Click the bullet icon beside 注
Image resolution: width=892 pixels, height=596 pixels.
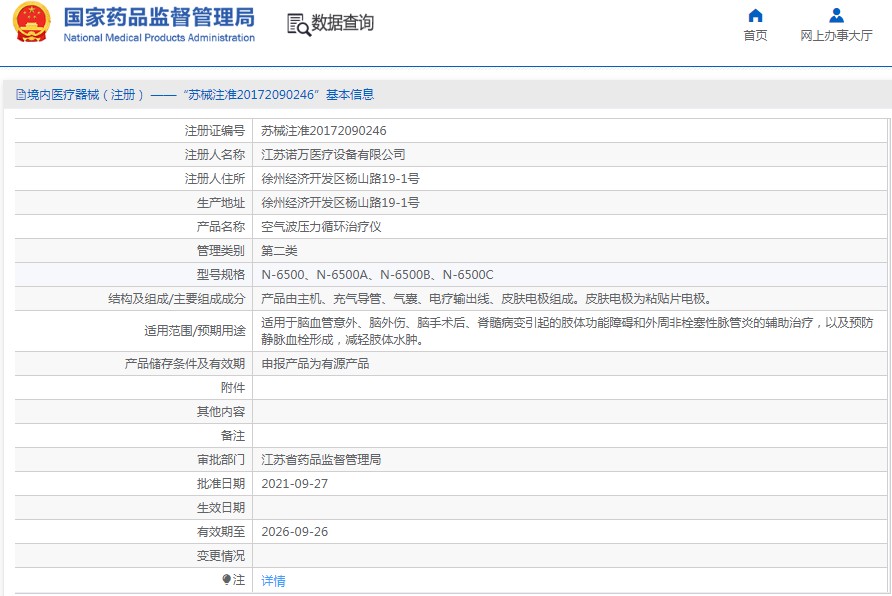click(x=227, y=580)
